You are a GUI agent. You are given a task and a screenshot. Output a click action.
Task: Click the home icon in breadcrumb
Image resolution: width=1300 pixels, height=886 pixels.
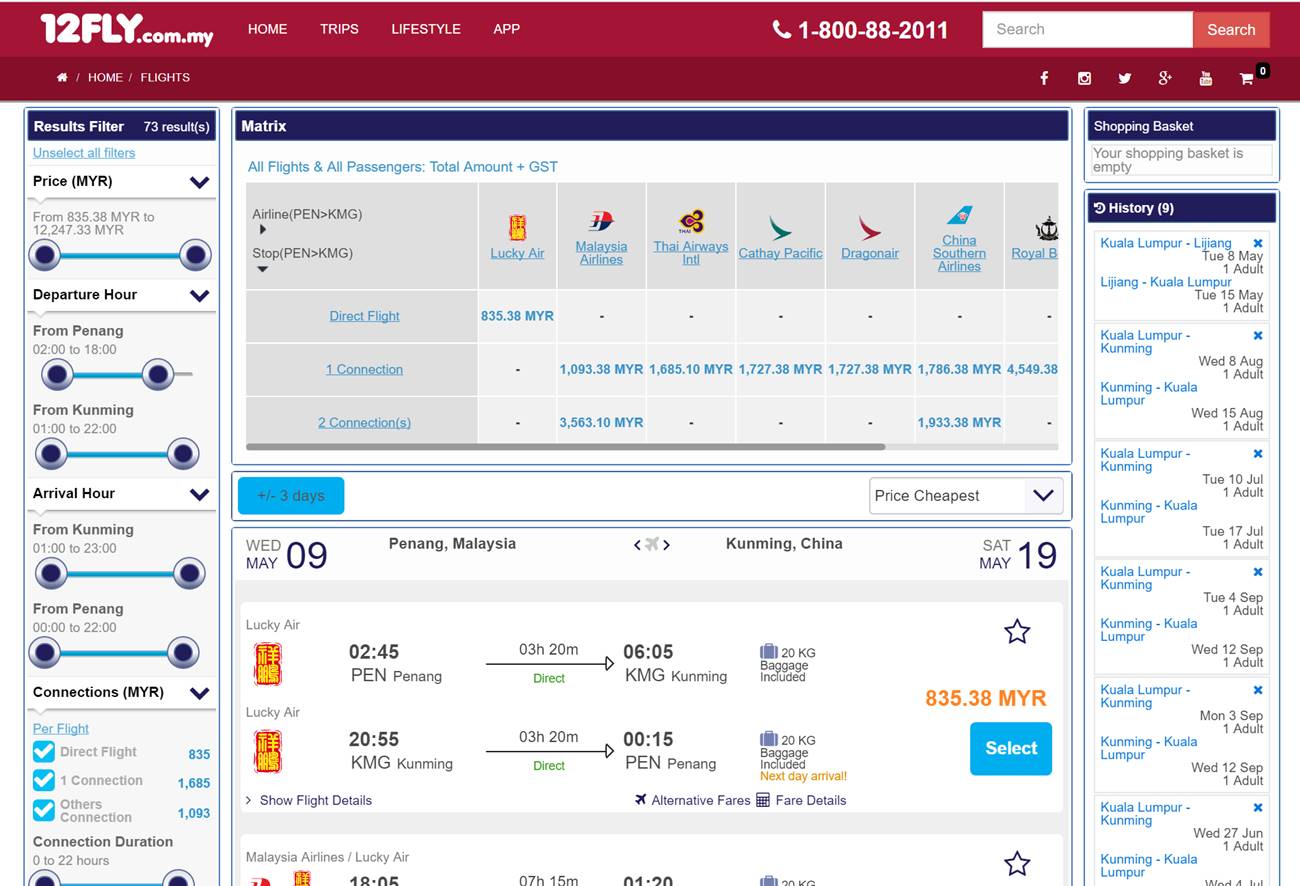(x=62, y=77)
